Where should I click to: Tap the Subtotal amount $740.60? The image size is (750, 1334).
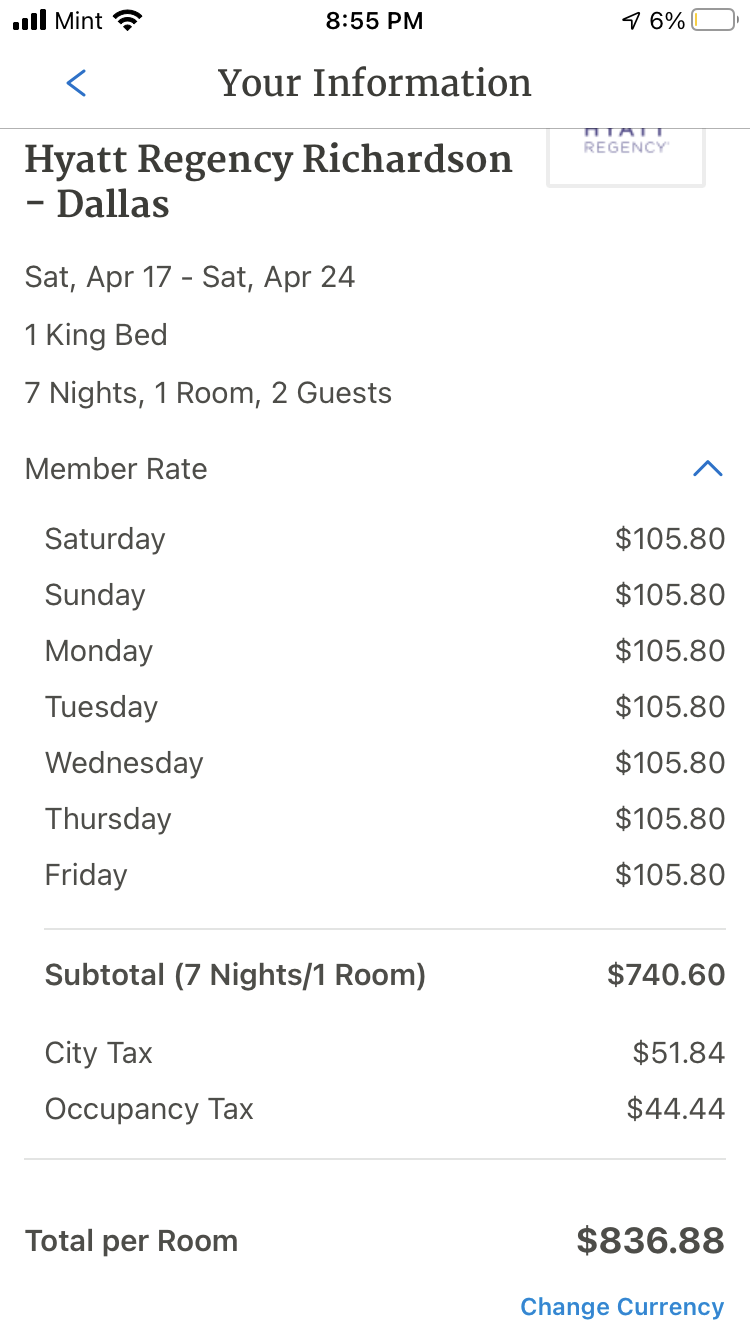click(x=666, y=975)
